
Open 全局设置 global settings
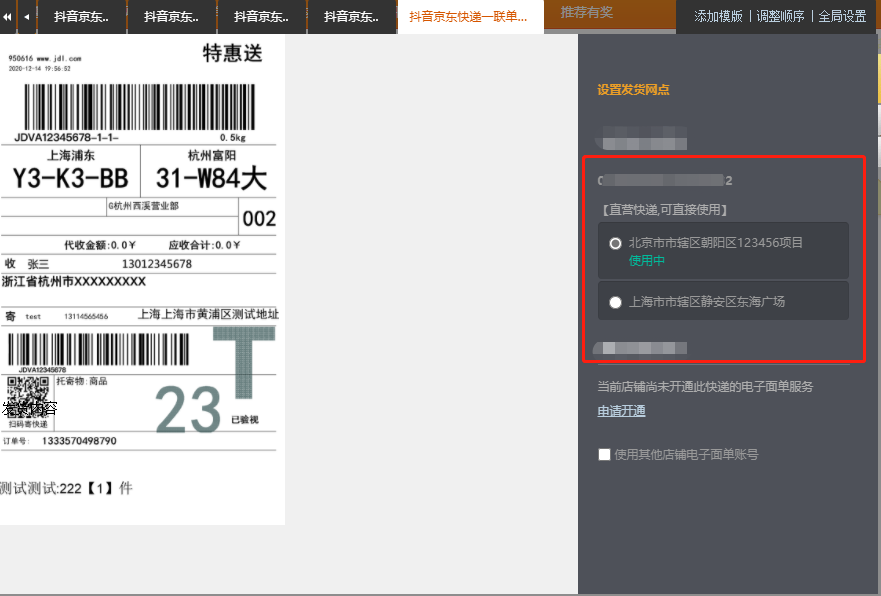(x=842, y=16)
